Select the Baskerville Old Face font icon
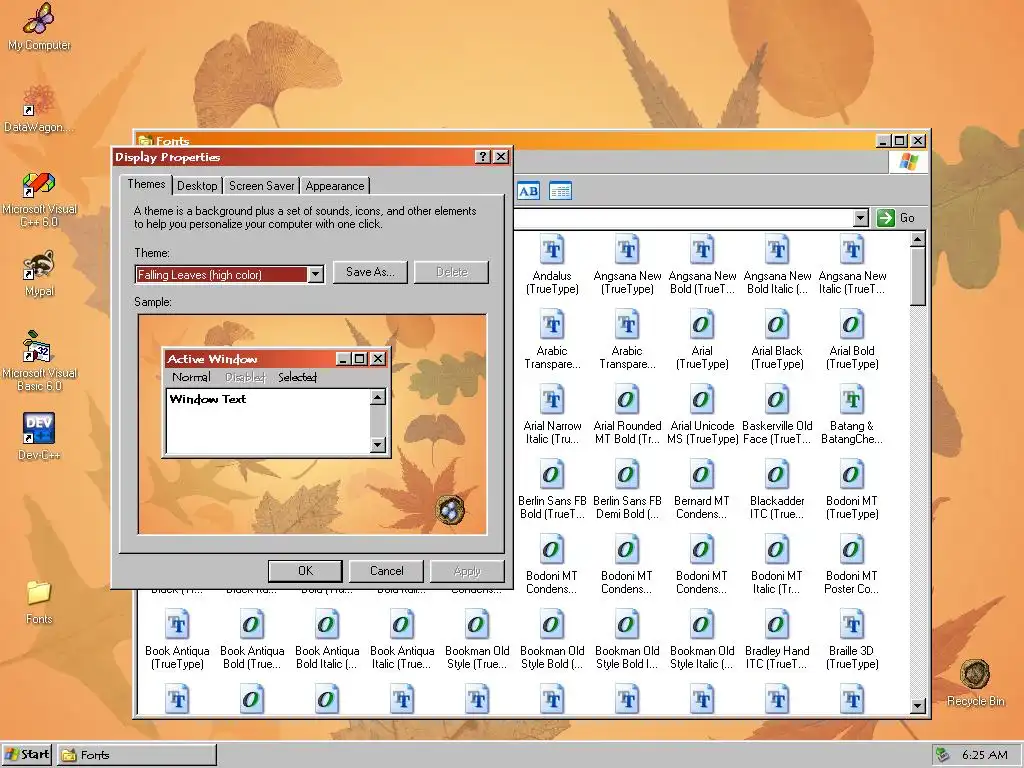This screenshot has height=768, width=1024. [x=777, y=400]
